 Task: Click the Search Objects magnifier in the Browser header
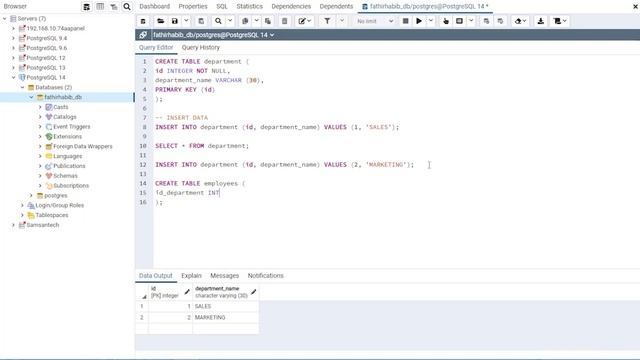click(x=127, y=7)
